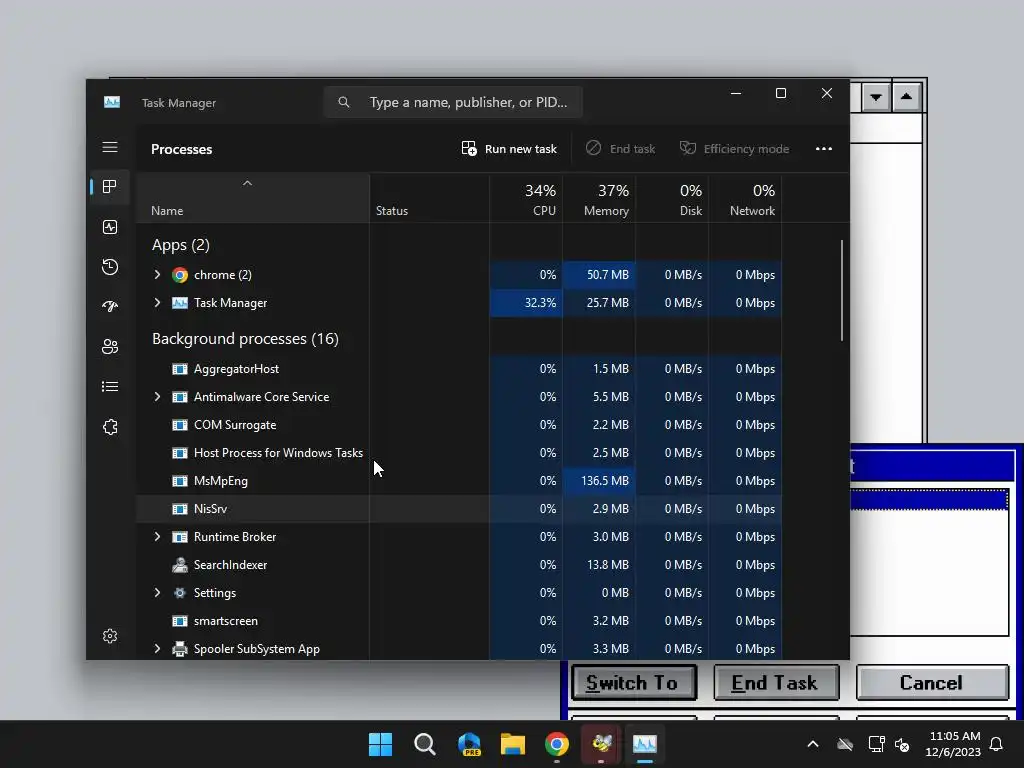Focus the name, publisher, or PID search field

[453, 102]
